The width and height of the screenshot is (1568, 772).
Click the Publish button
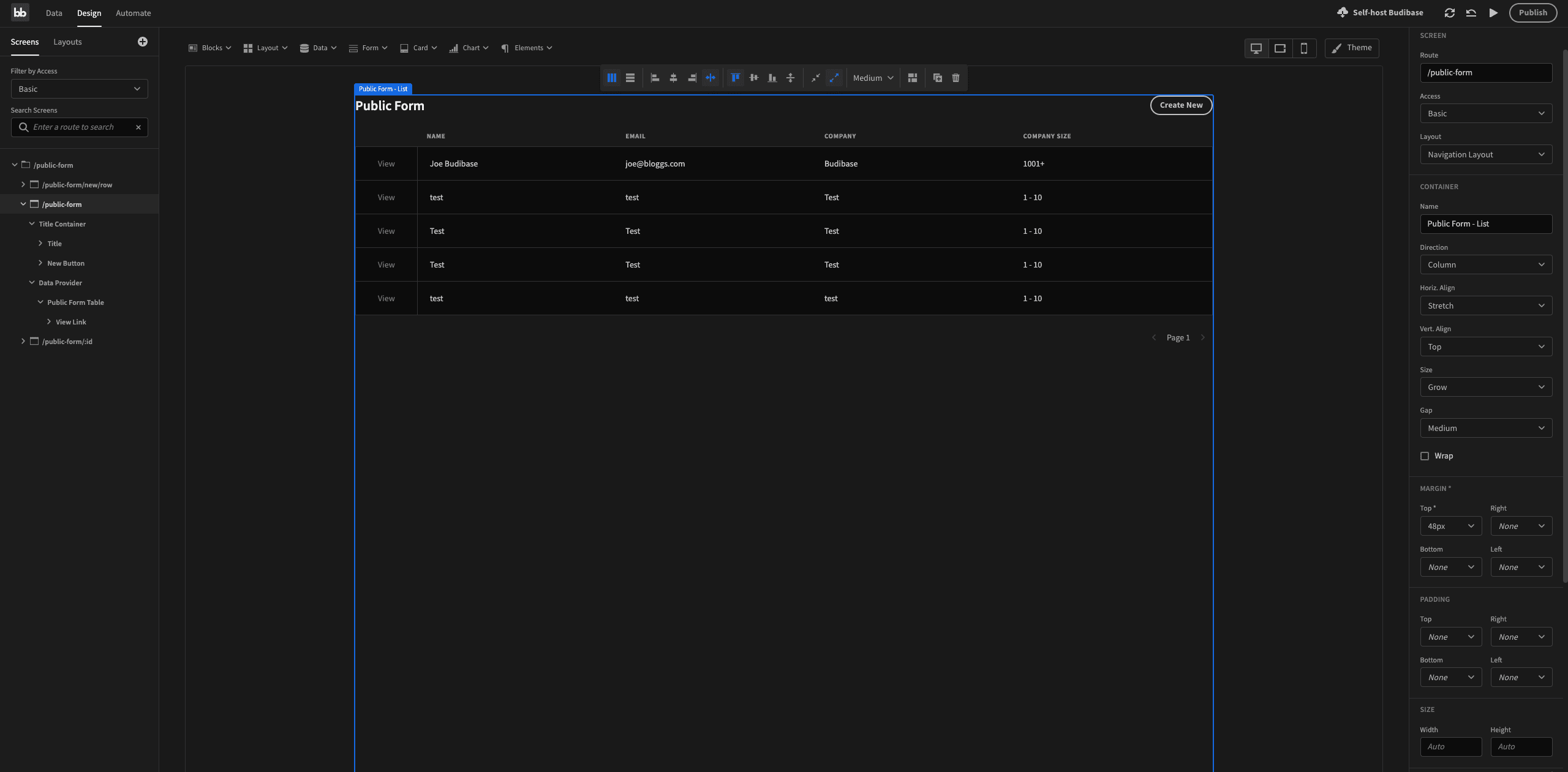coord(1533,13)
